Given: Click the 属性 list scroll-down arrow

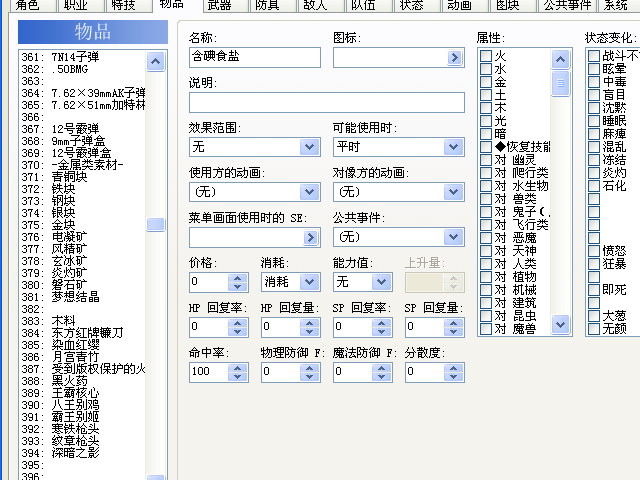Looking at the screenshot, I should [x=560, y=324].
